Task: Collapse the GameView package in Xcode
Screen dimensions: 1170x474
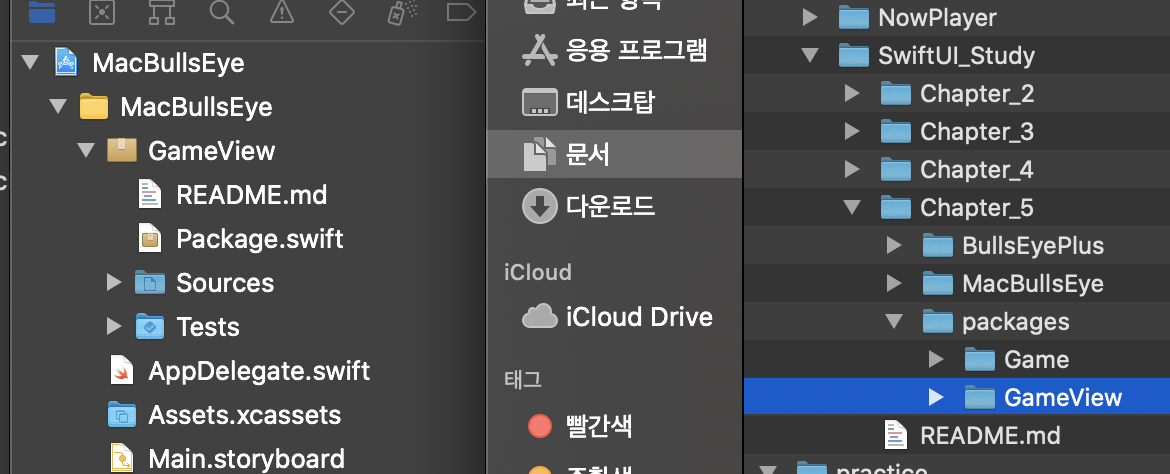Action: tap(85, 151)
